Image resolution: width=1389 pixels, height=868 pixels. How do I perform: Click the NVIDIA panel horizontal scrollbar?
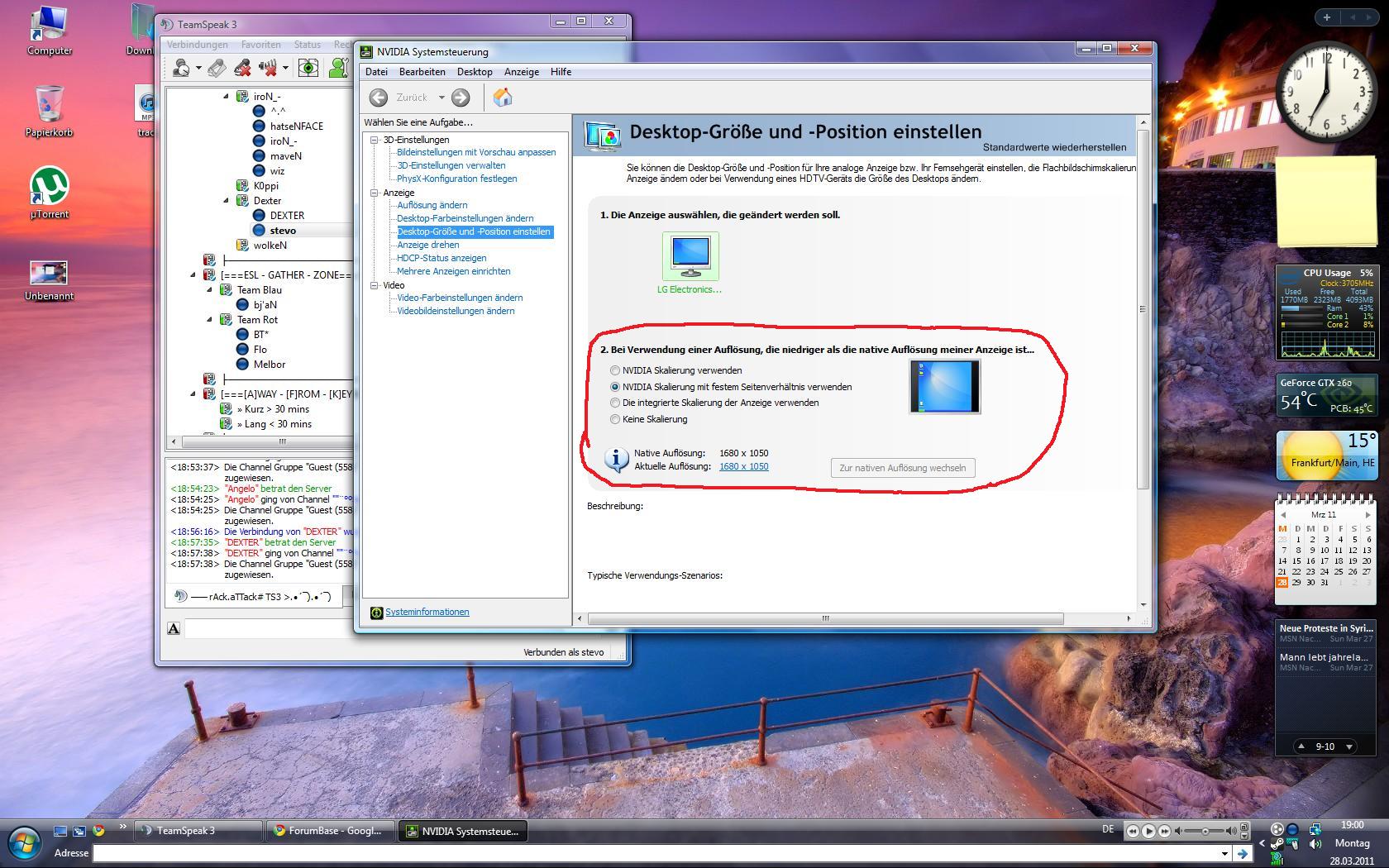click(825, 618)
